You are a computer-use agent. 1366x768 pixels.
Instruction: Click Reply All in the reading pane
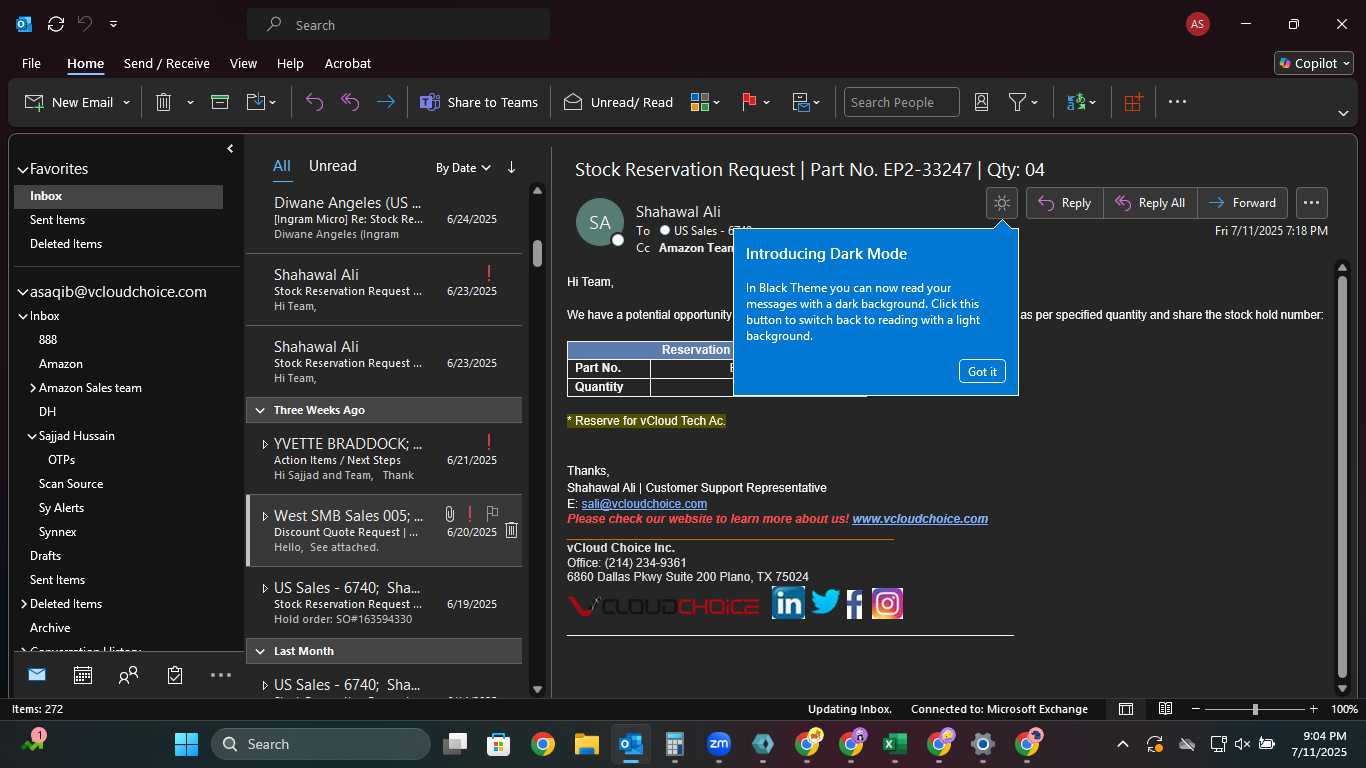(x=1150, y=203)
